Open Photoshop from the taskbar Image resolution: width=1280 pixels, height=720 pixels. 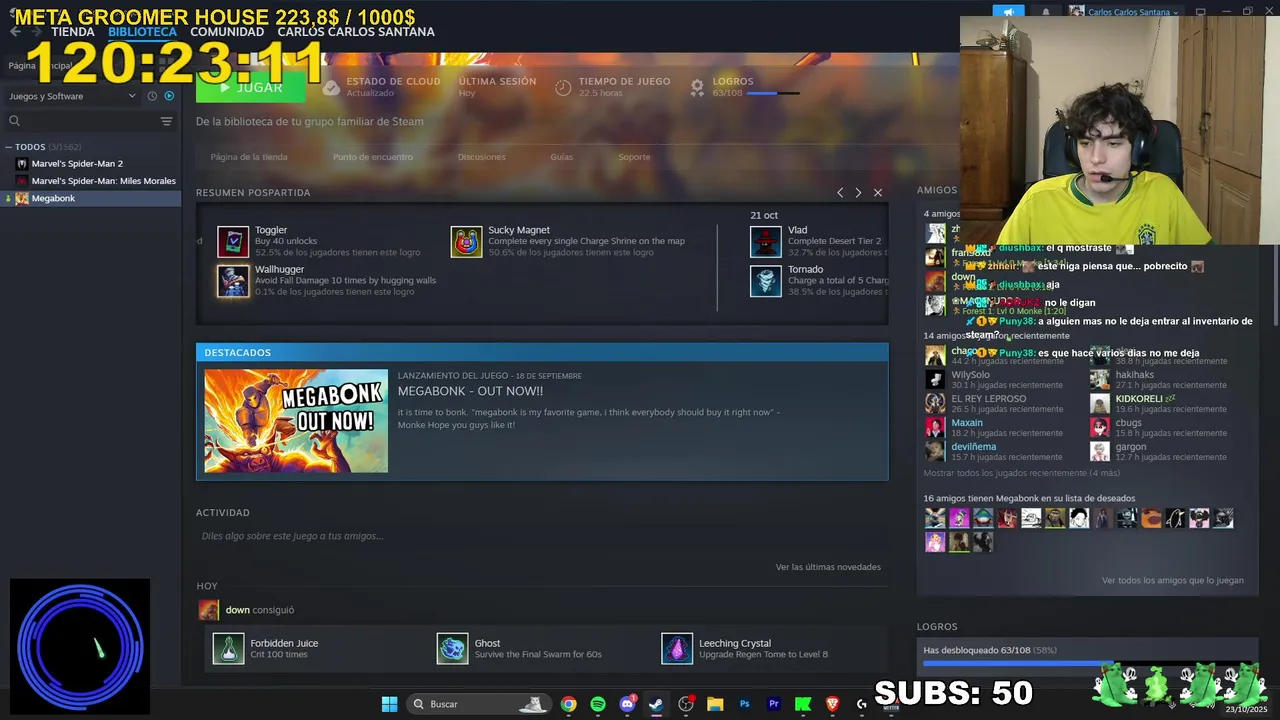[x=744, y=704]
